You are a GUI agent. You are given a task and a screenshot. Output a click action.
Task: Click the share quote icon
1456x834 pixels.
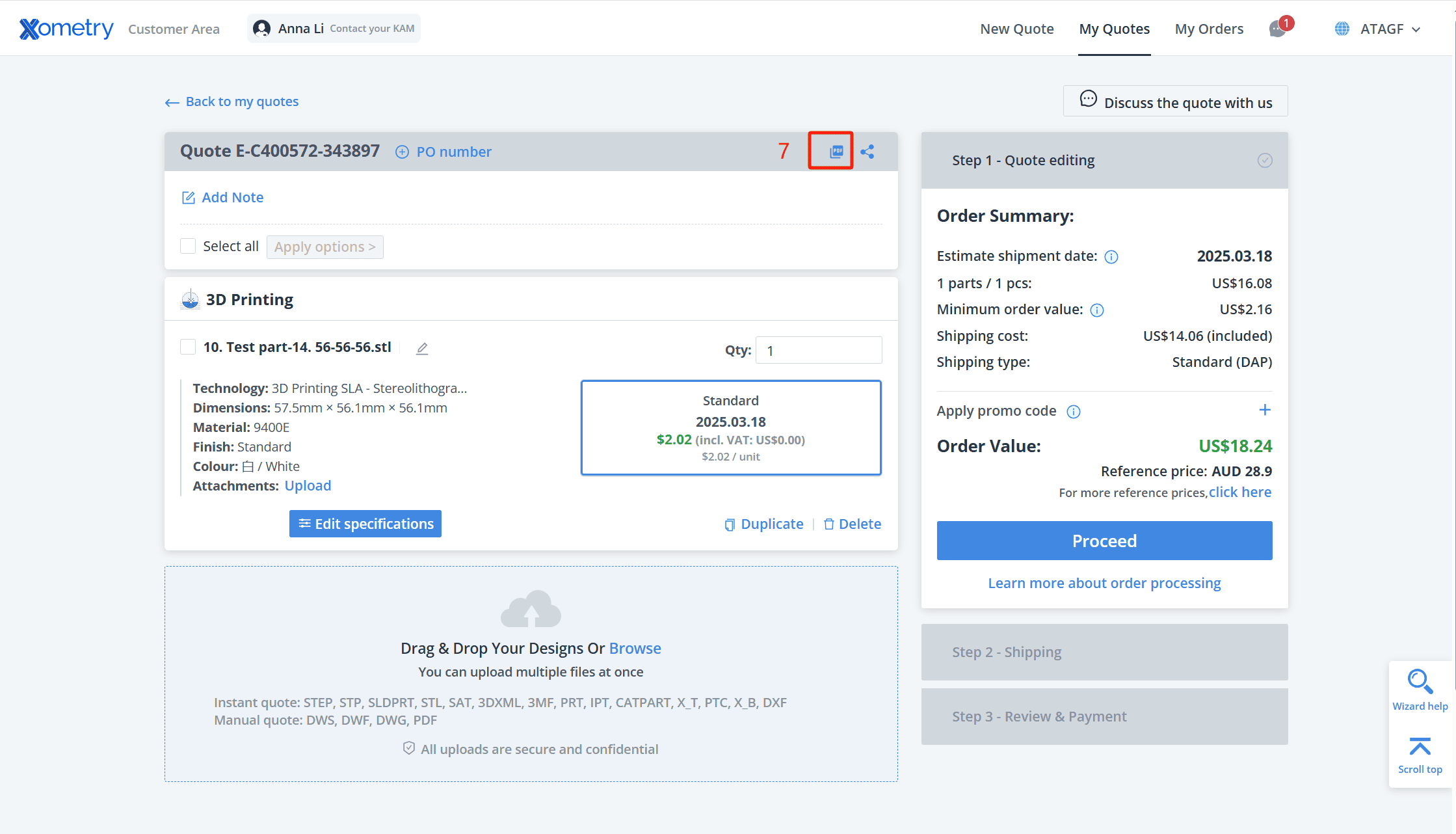[x=867, y=152]
